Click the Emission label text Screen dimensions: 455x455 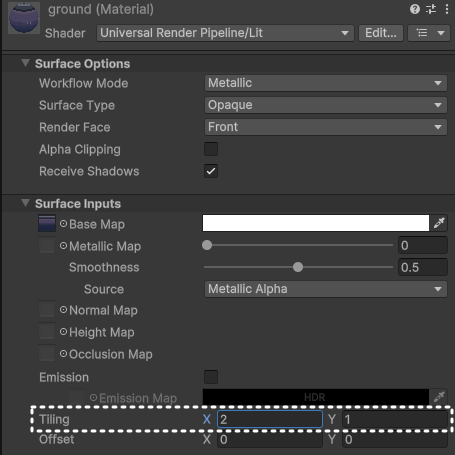tap(64, 377)
